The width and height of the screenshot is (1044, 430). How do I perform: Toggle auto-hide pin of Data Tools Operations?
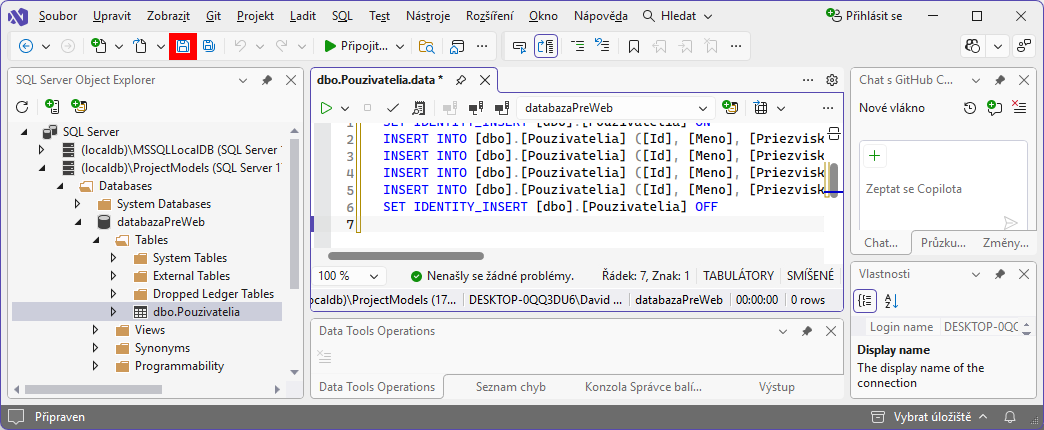[x=807, y=331]
